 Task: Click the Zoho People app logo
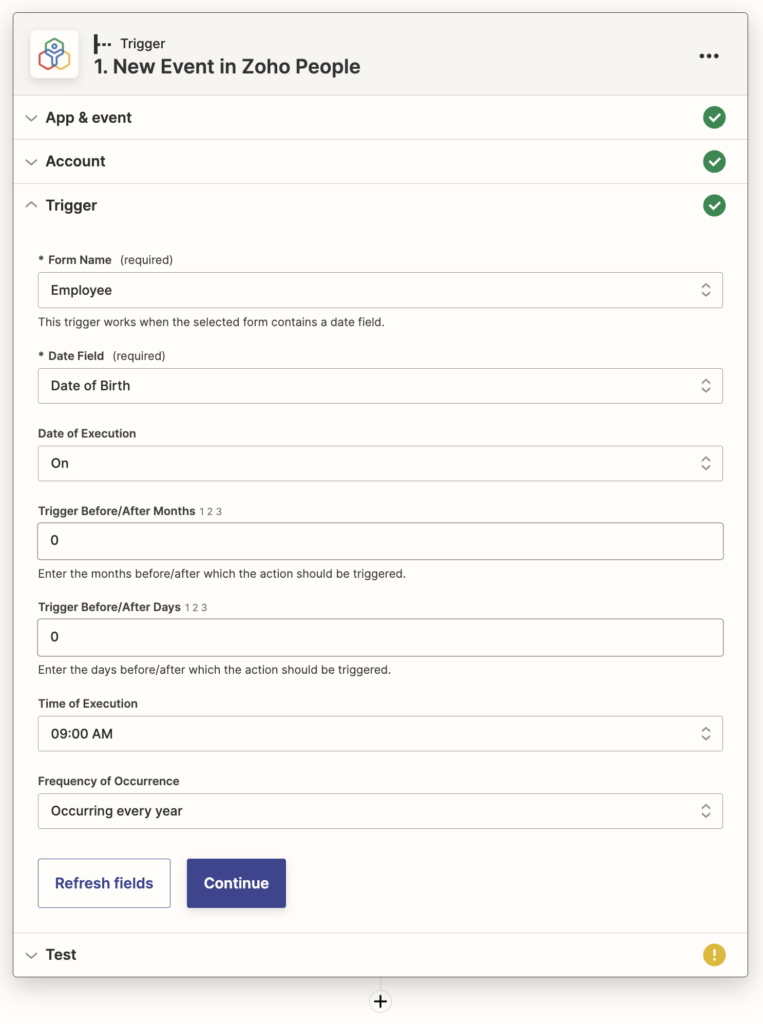click(x=54, y=54)
